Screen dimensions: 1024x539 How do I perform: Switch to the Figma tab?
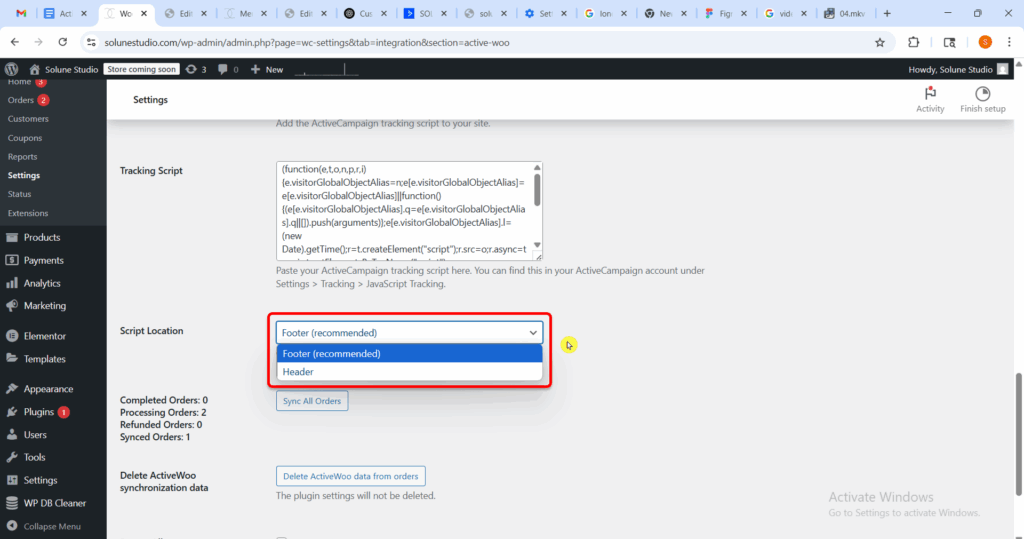coord(725,13)
